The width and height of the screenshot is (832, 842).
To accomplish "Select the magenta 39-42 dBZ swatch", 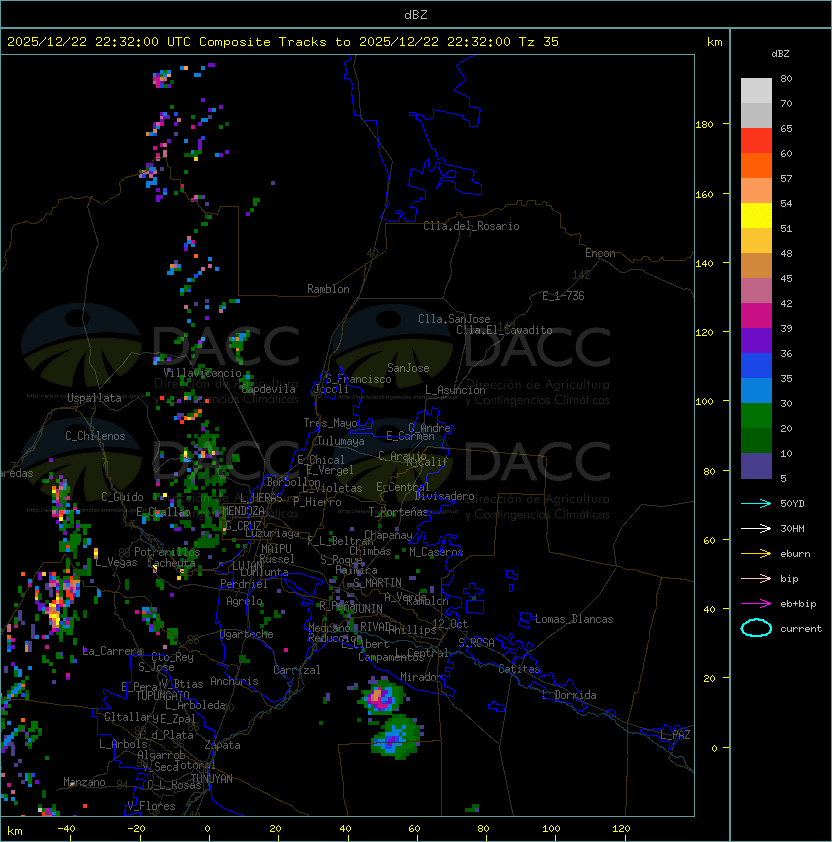I will point(756,316).
